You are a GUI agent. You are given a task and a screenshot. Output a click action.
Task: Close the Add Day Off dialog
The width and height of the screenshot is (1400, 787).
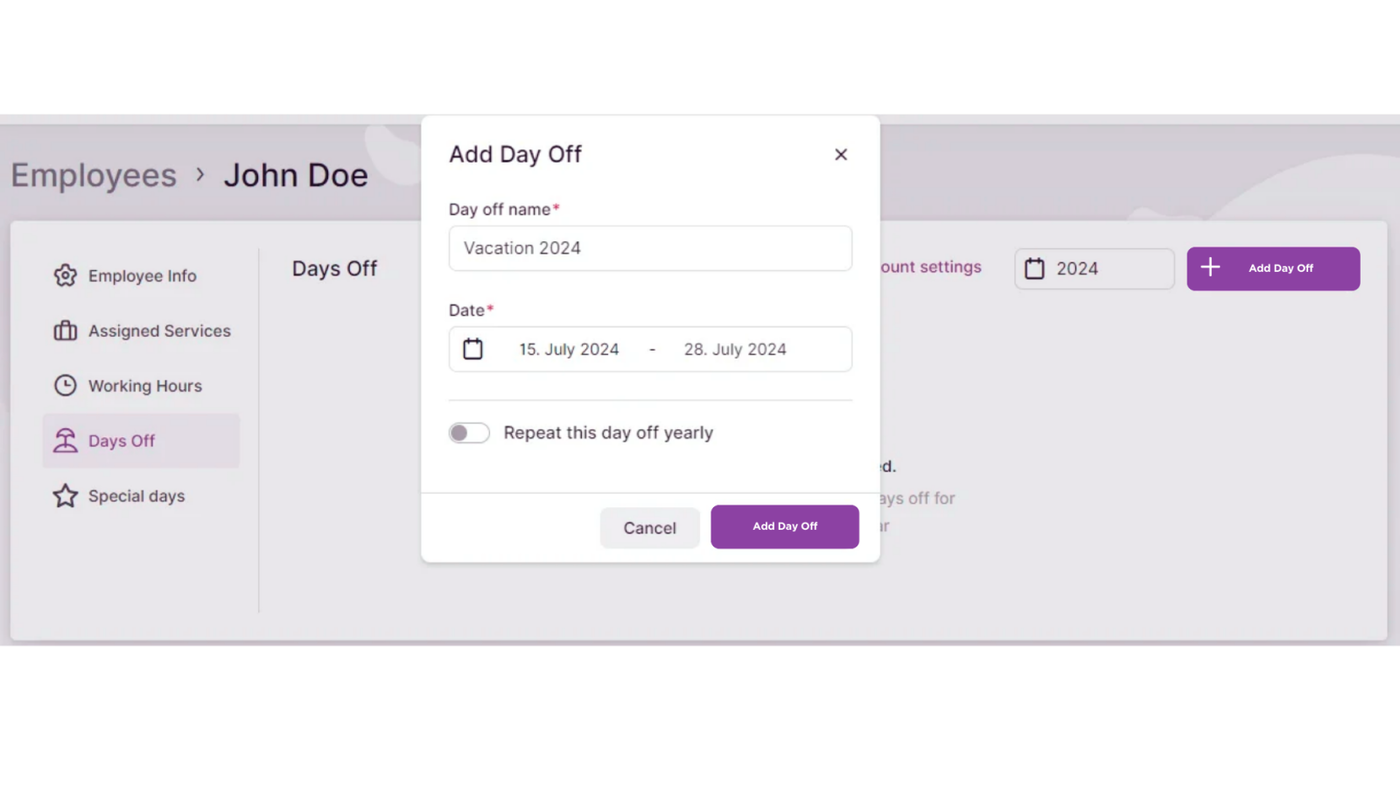(841, 155)
